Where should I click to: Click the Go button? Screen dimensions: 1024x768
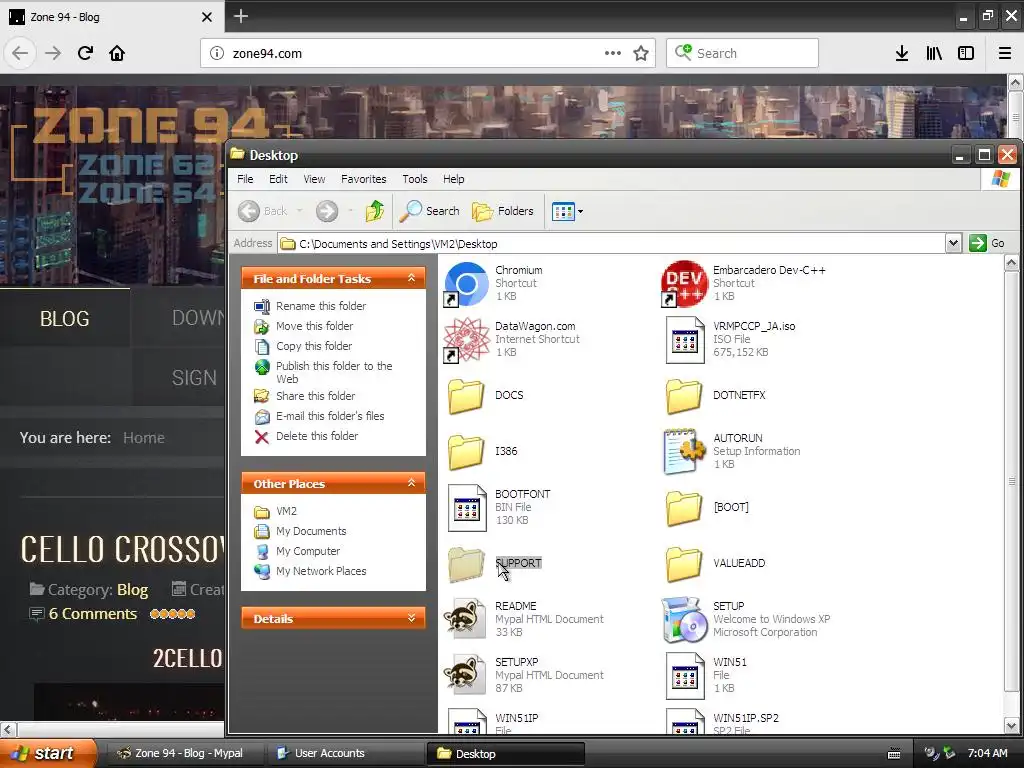pyautogui.click(x=987, y=244)
